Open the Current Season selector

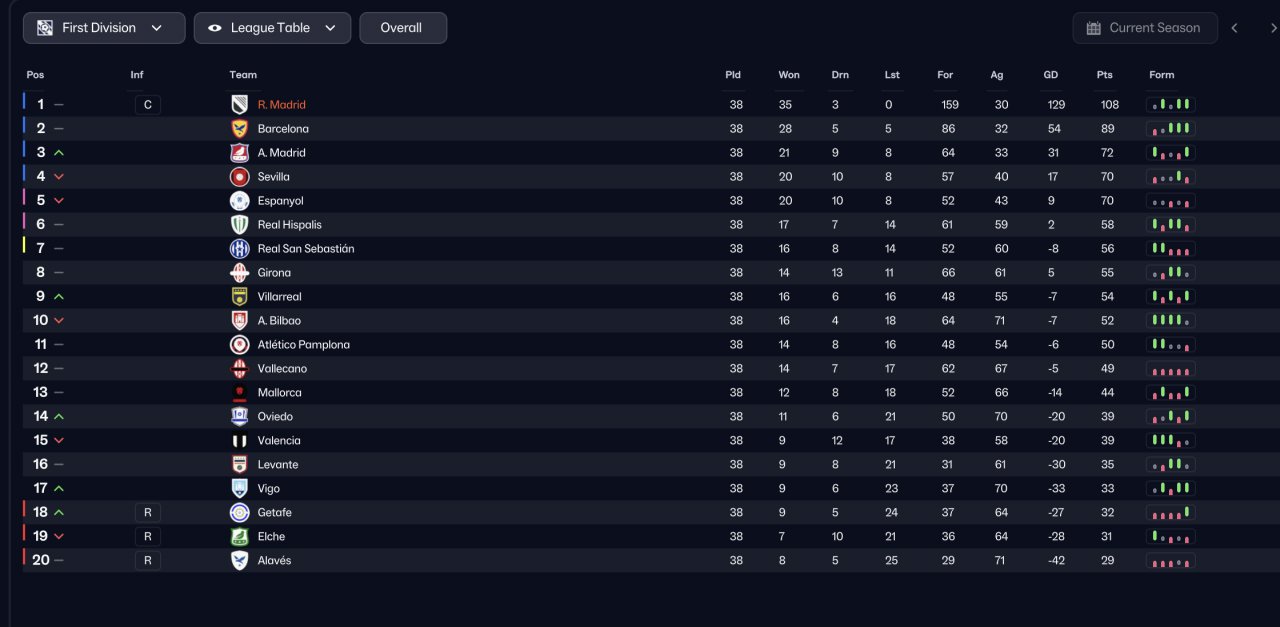1145,28
